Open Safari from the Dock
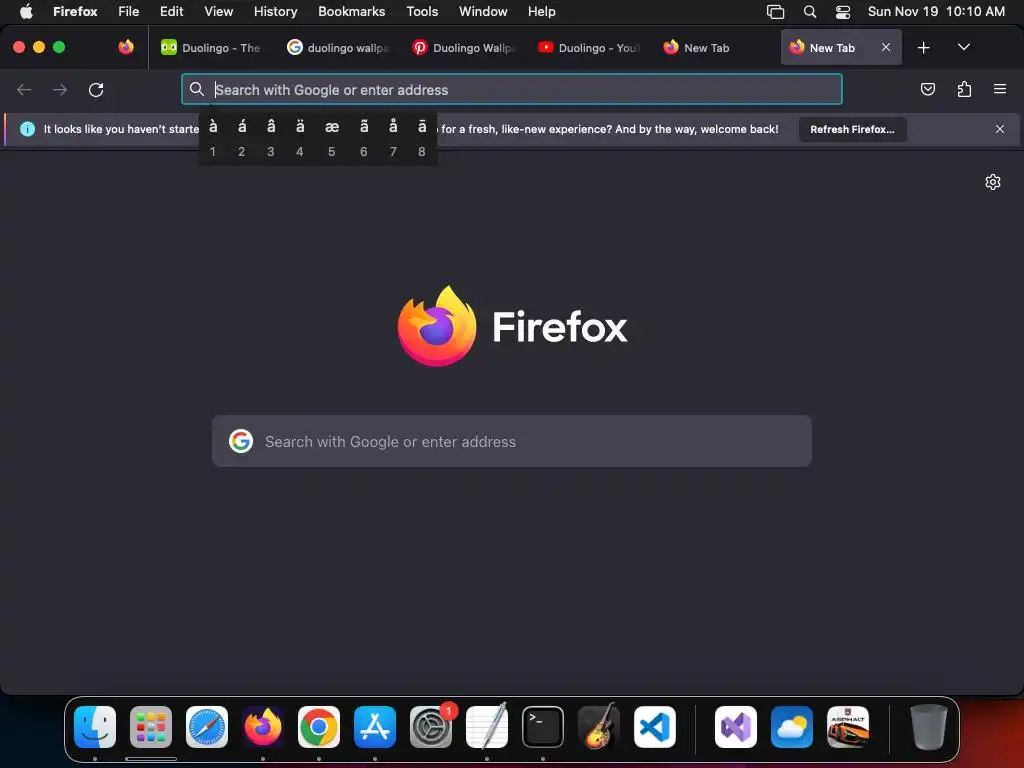Screen dimensions: 1024x768 coord(207,727)
